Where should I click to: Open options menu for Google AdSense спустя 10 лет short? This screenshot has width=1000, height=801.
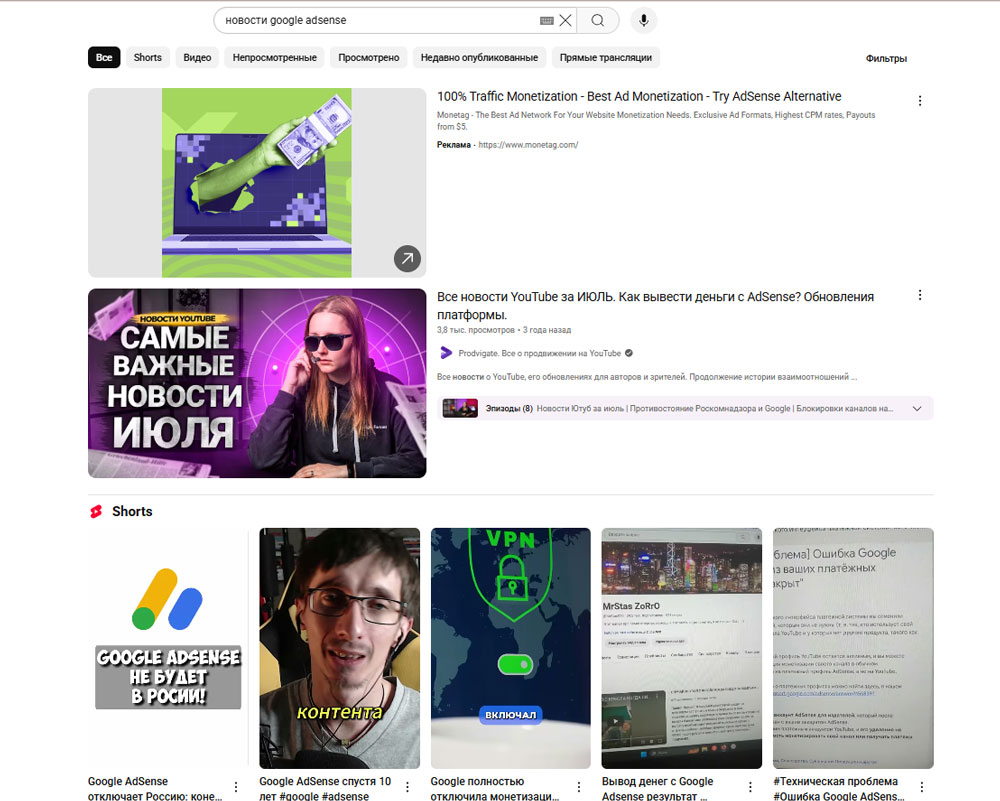(x=408, y=787)
